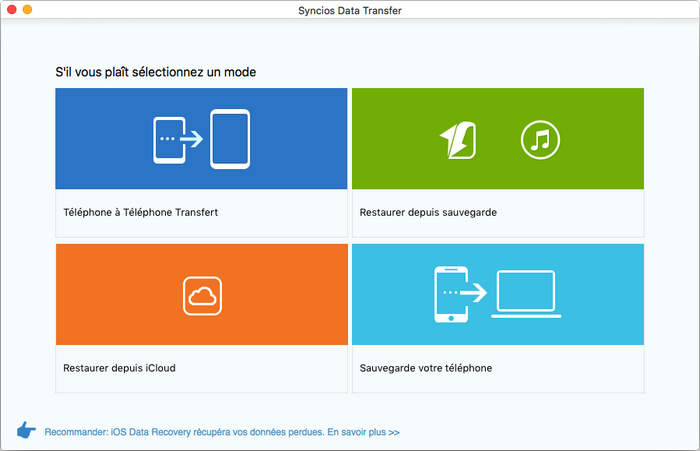Select Restaurer depuis sauvegarde label
This screenshot has height=451, width=700.
(428, 213)
